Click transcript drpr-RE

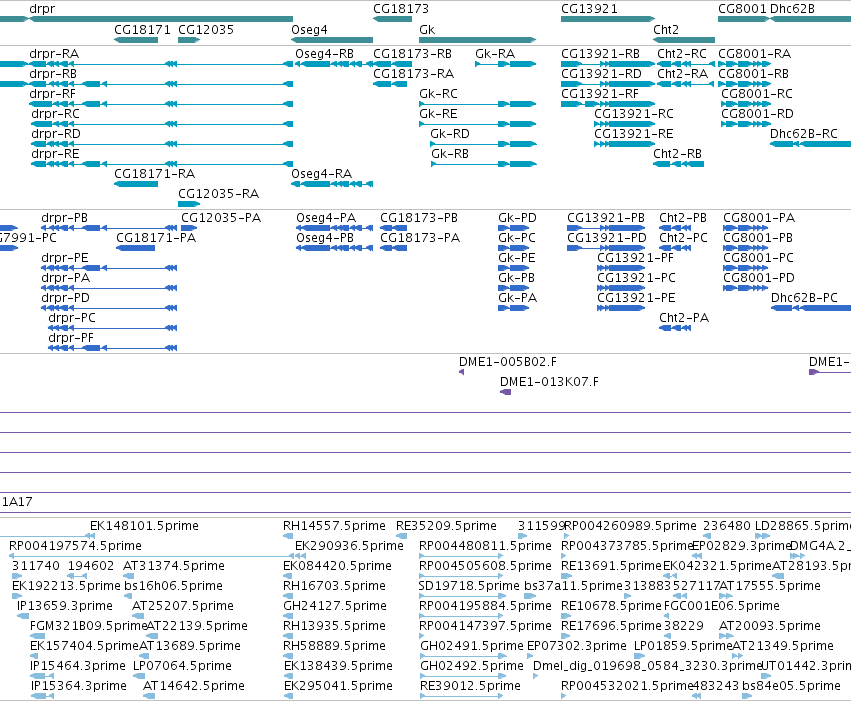(x=162, y=164)
